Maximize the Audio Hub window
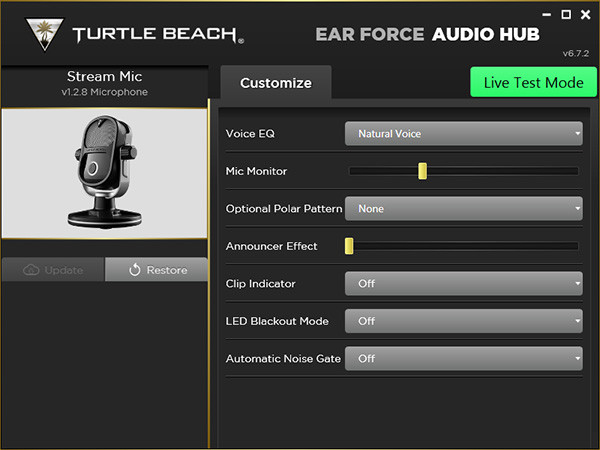 tap(566, 15)
